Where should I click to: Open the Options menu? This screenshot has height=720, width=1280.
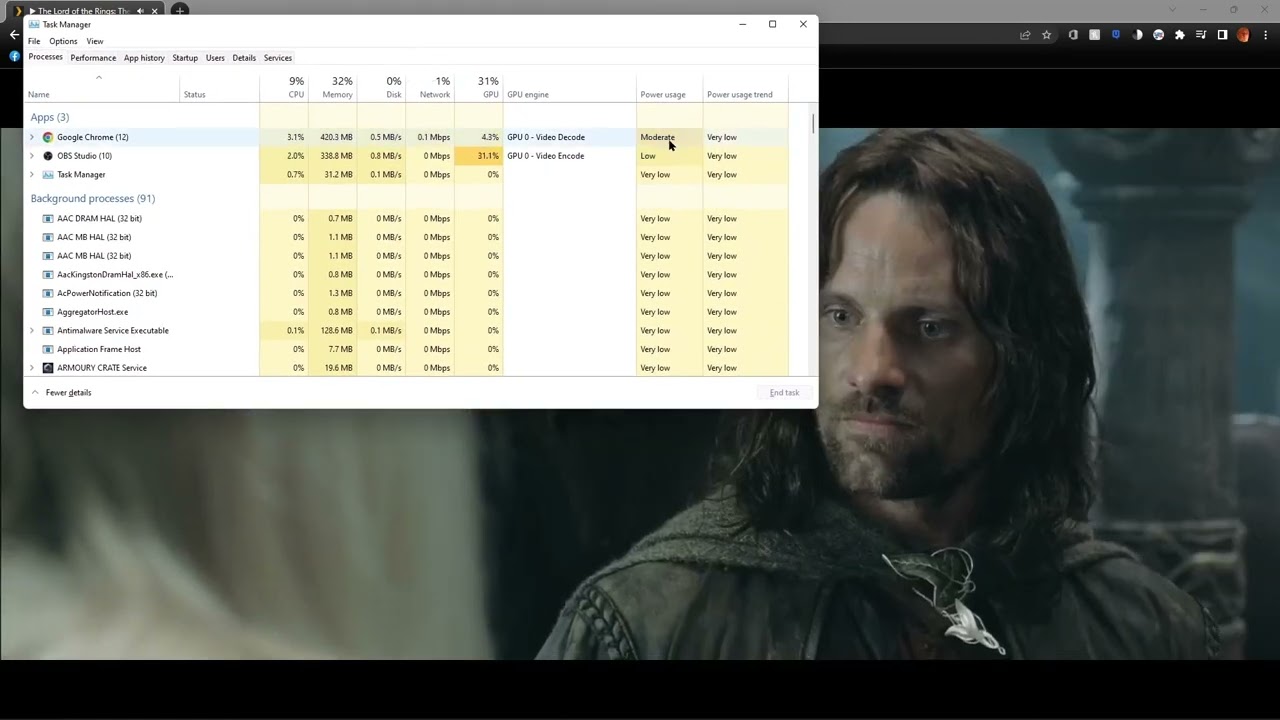click(63, 41)
